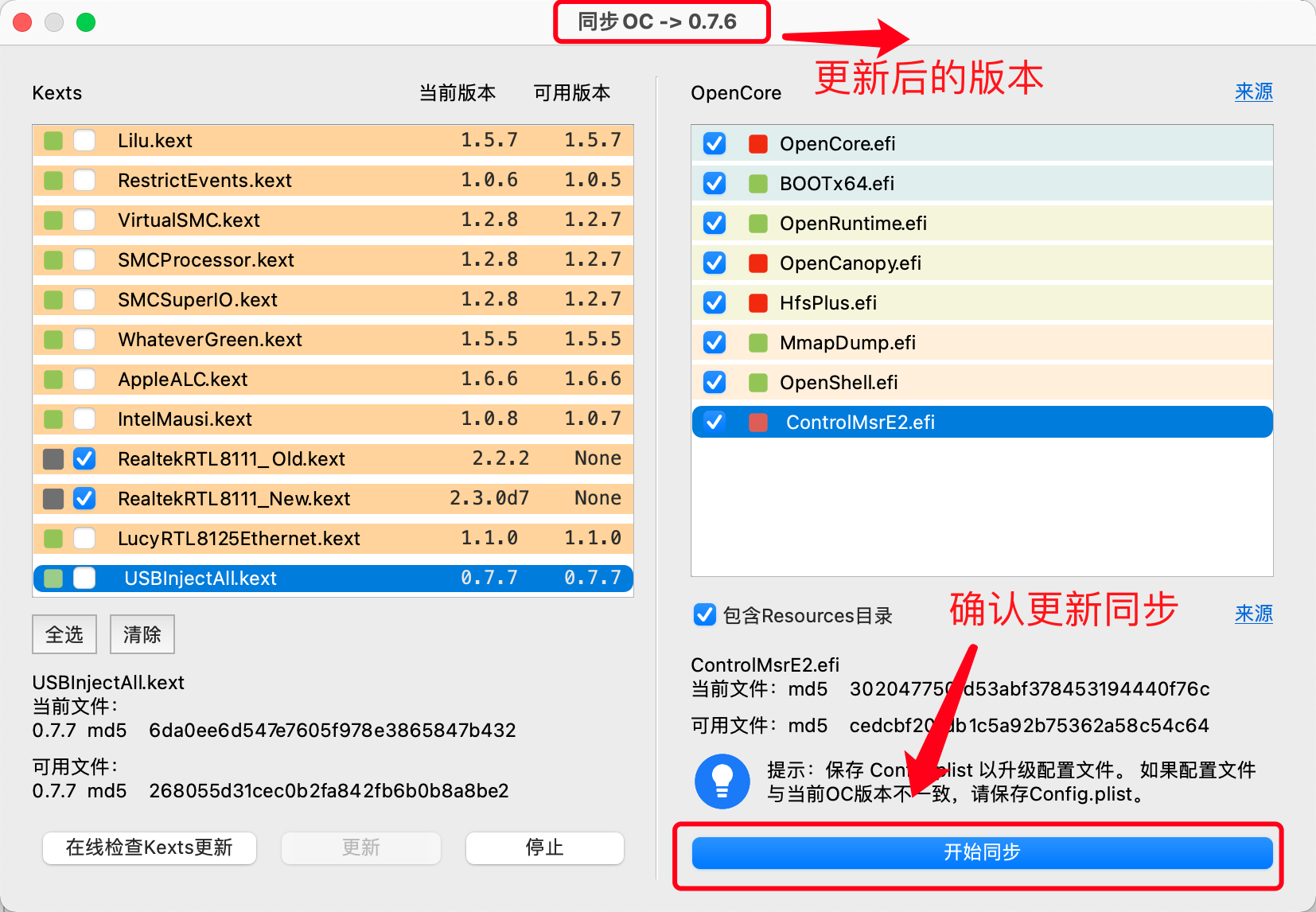The width and height of the screenshot is (1316, 912).
Task: Check the Lilu.kext checkbox
Action: coord(84,141)
